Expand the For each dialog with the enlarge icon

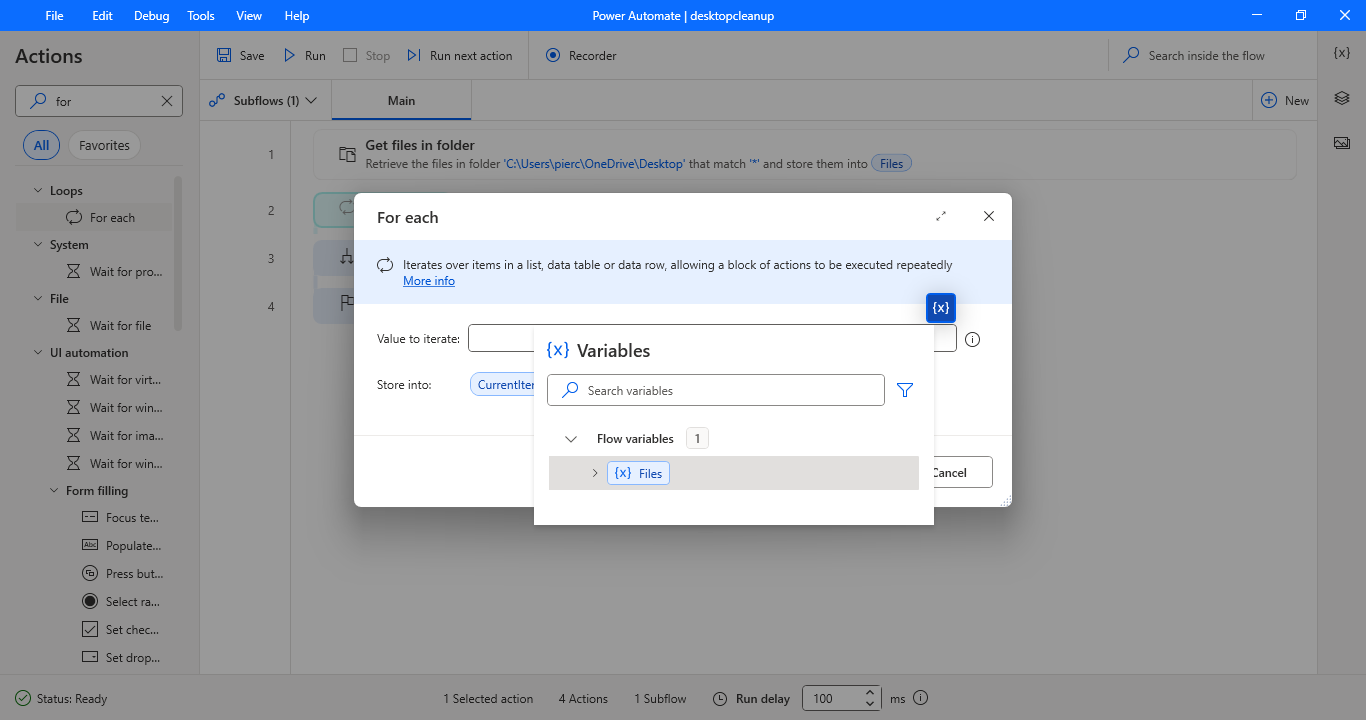click(x=941, y=216)
